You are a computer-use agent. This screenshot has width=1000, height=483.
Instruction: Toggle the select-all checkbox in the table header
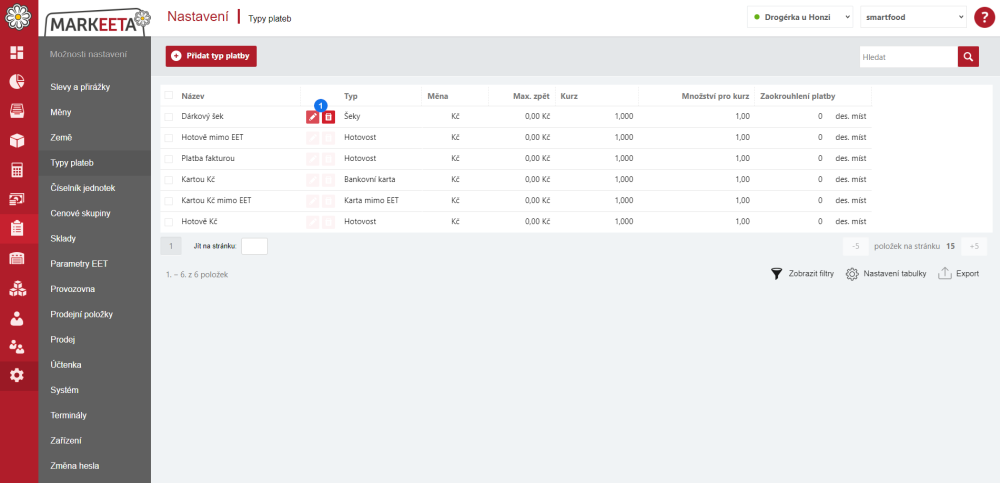coord(168,96)
